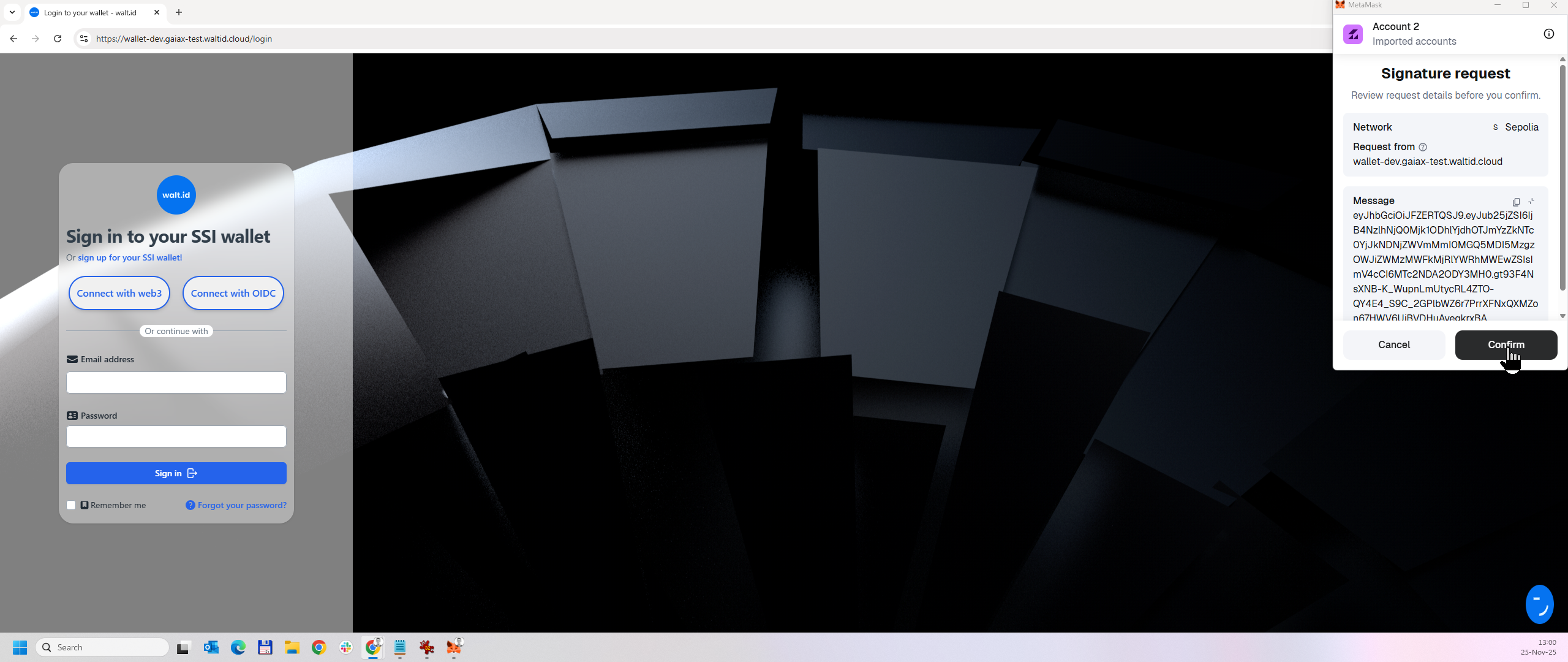1568x662 pixels.
Task: Reload the wallet login page
Action: pyautogui.click(x=58, y=39)
